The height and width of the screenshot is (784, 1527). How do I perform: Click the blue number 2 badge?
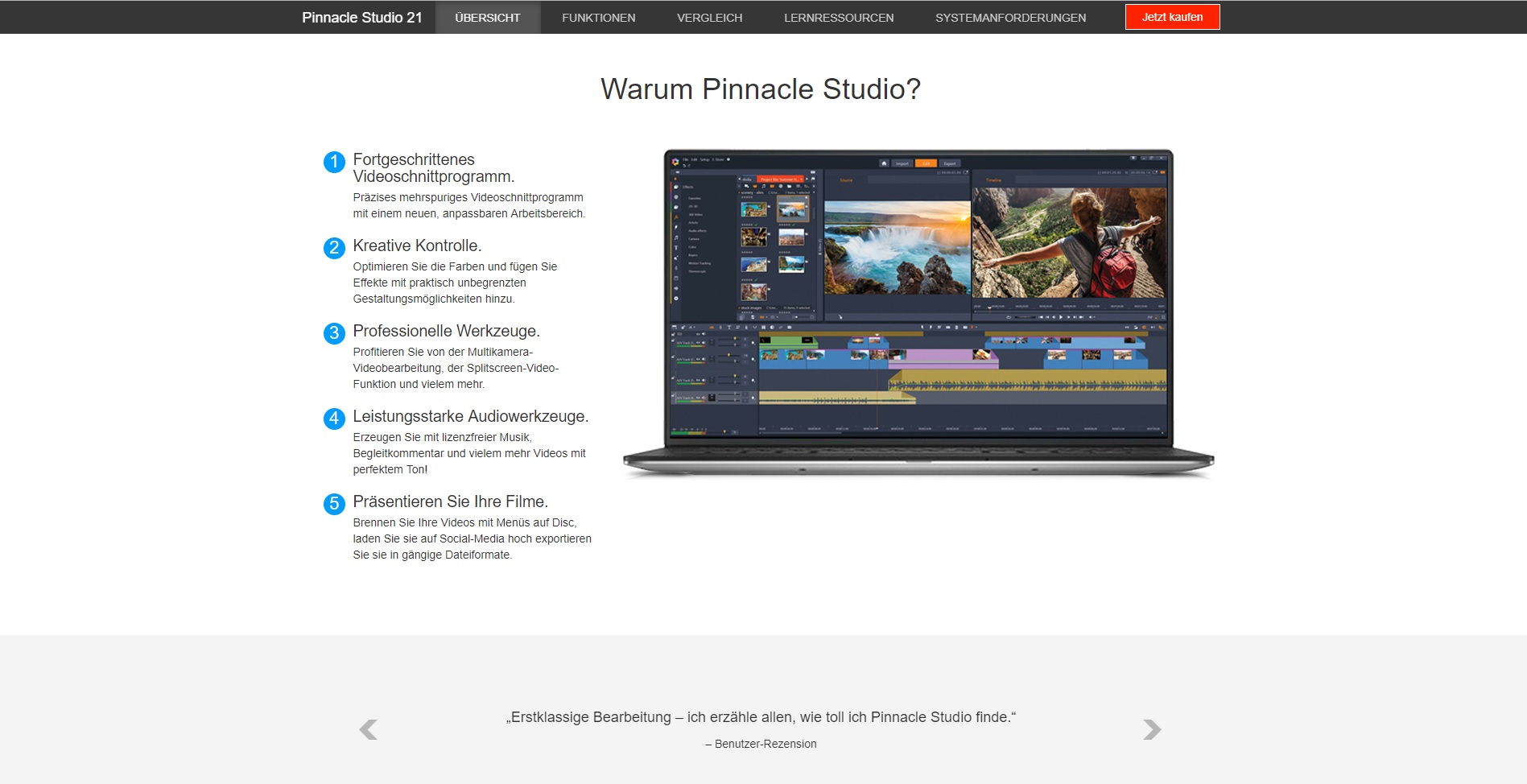tap(334, 248)
